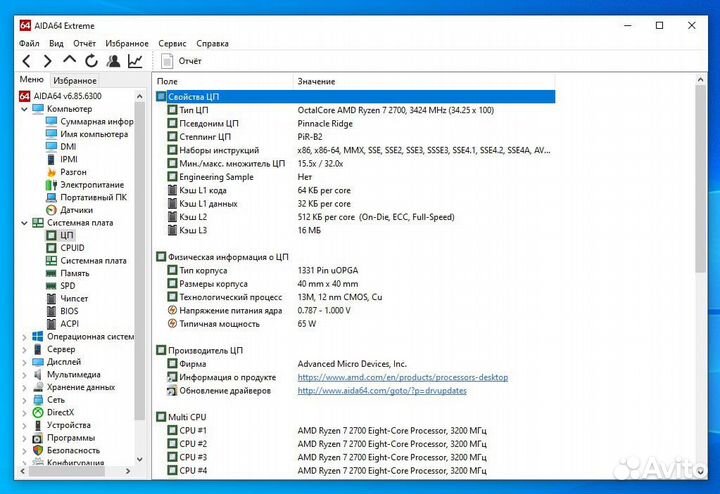Refresh the report with the circular arrow icon
Image resolution: width=720 pixels, height=494 pixels.
coord(91,61)
